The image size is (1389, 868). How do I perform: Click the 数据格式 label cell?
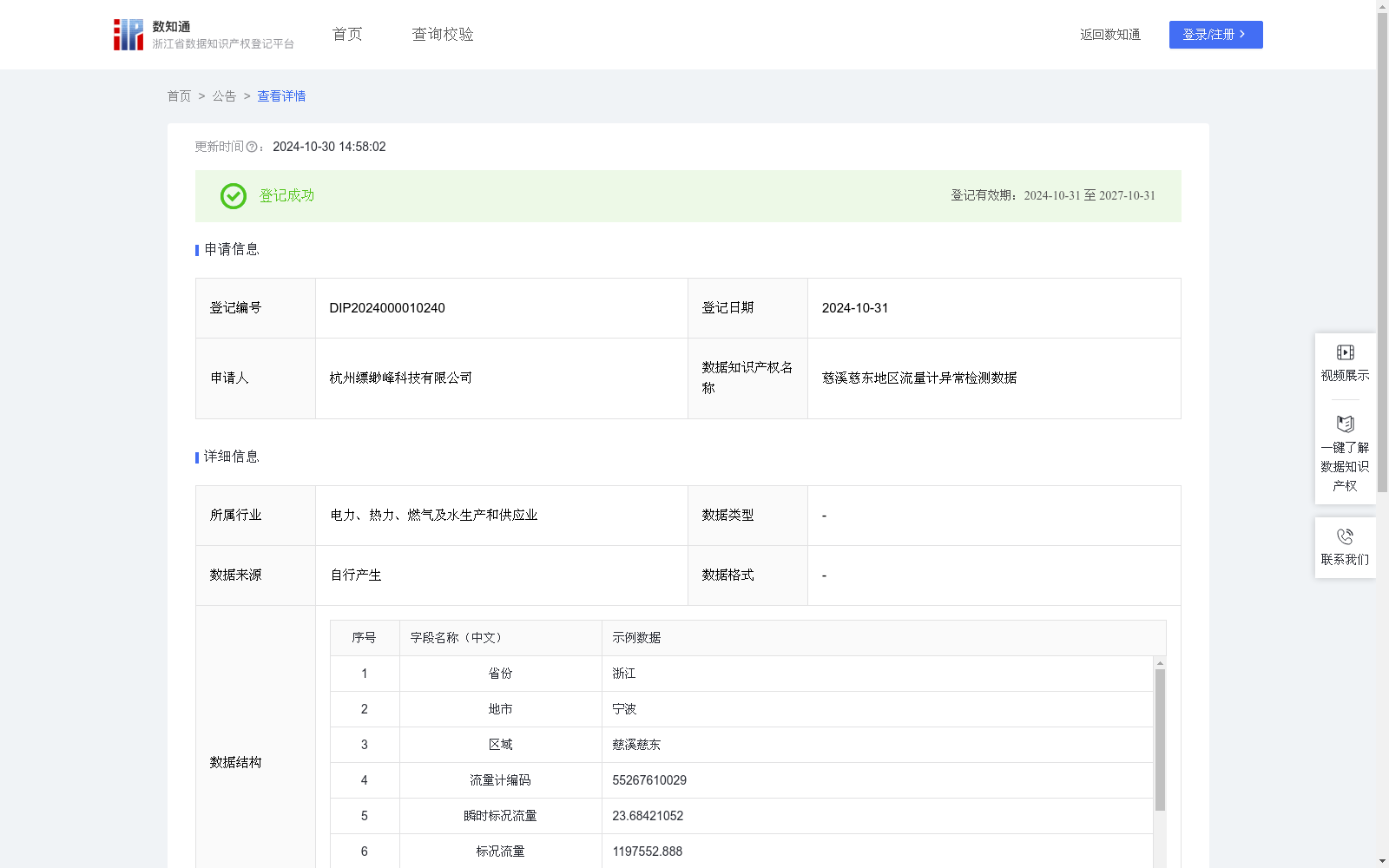[747, 575]
